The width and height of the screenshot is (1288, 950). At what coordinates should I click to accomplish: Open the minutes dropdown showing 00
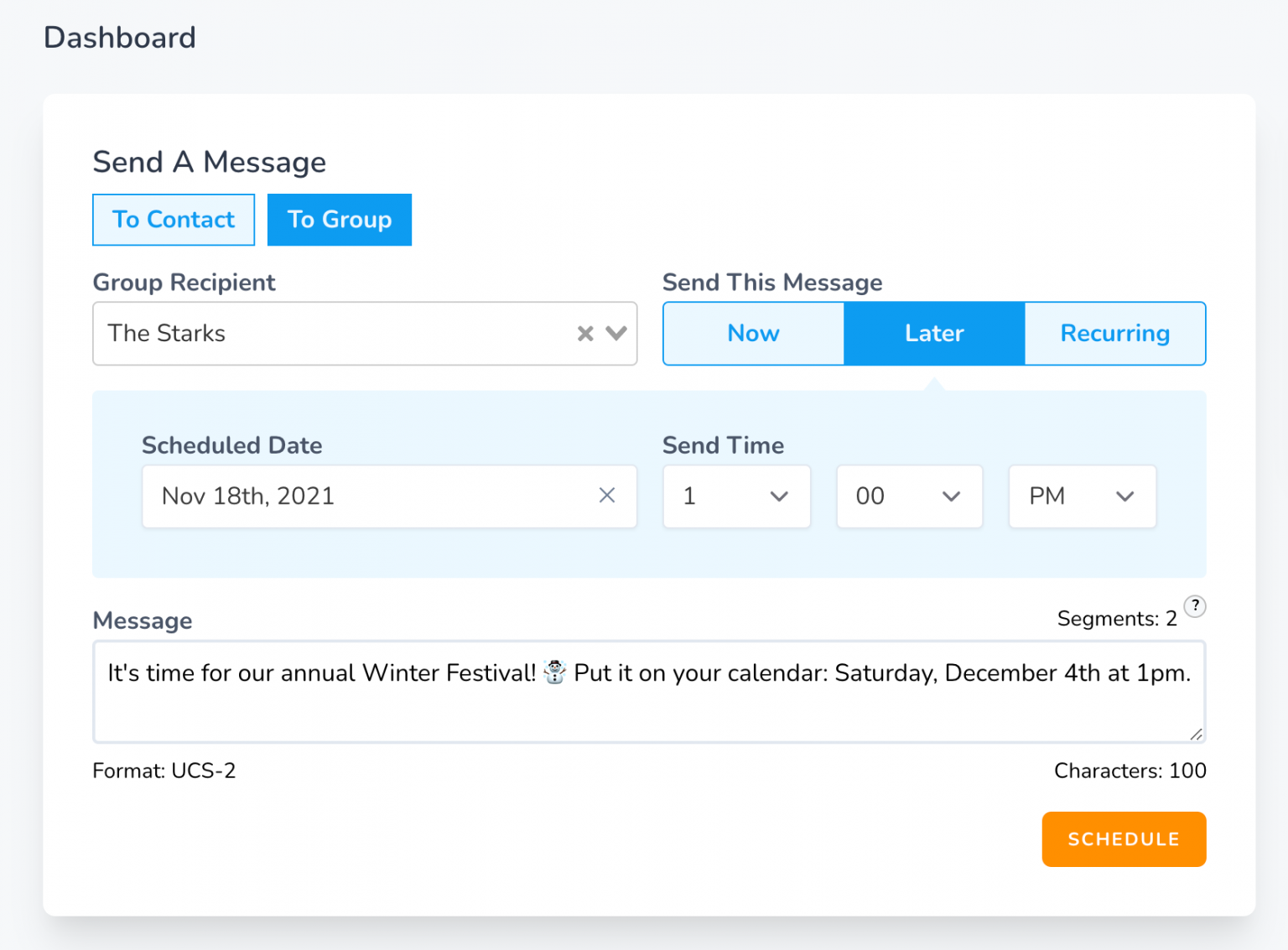(910, 496)
